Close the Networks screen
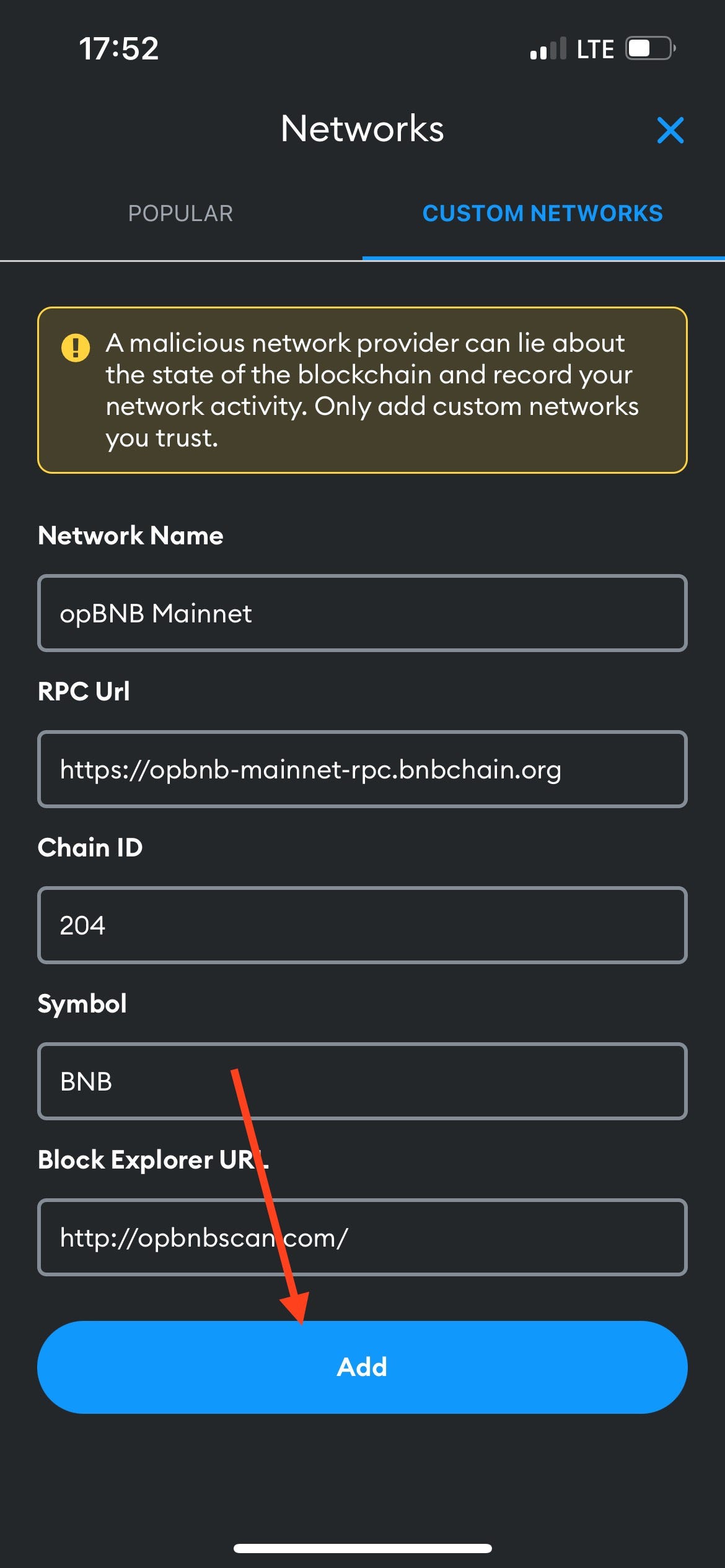The width and height of the screenshot is (725, 1568). tap(672, 130)
